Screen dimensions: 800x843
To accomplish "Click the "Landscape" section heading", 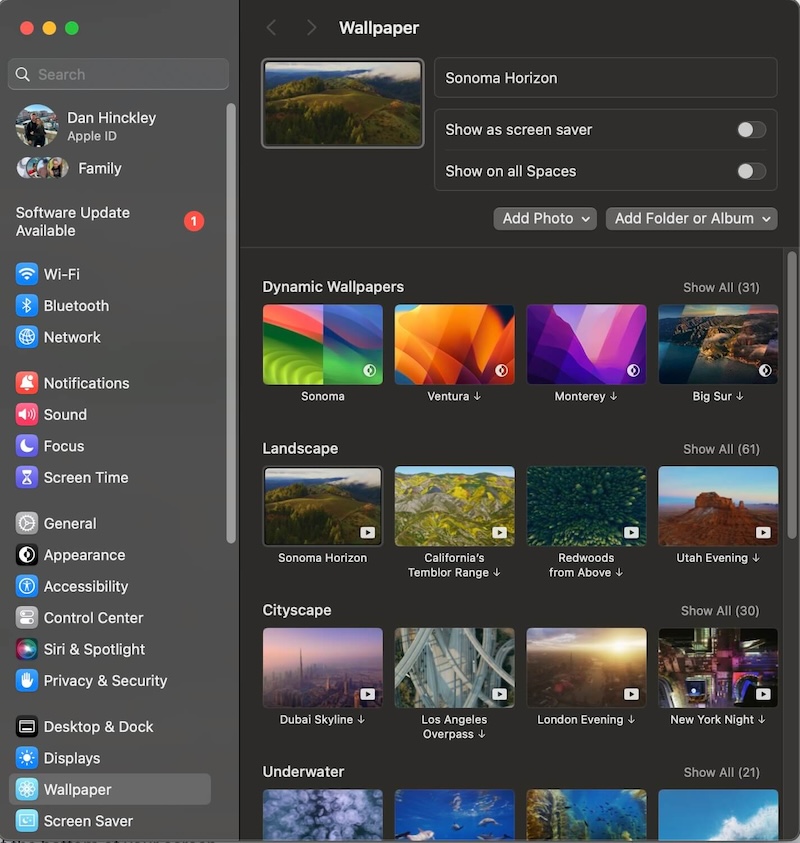I will (300, 448).
